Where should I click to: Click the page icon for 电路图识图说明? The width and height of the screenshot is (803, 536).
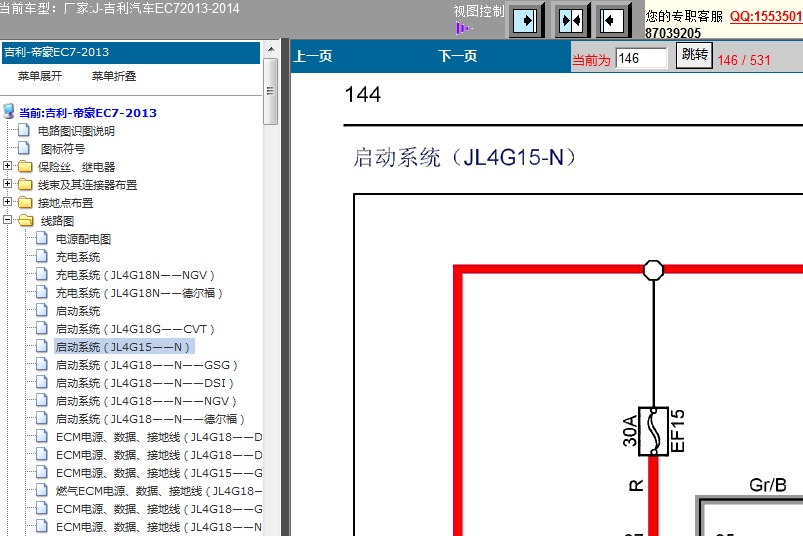coord(24,130)
